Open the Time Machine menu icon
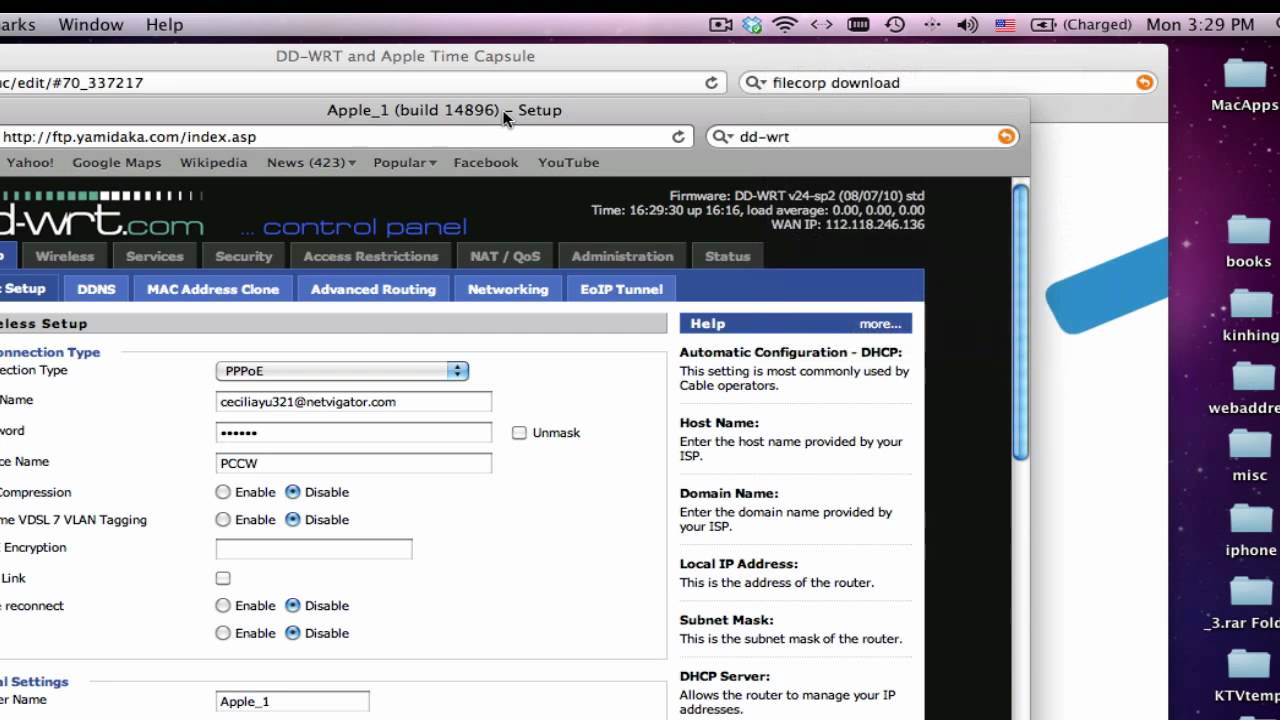Screen dimensions: 1280x720 click(895, 25)
